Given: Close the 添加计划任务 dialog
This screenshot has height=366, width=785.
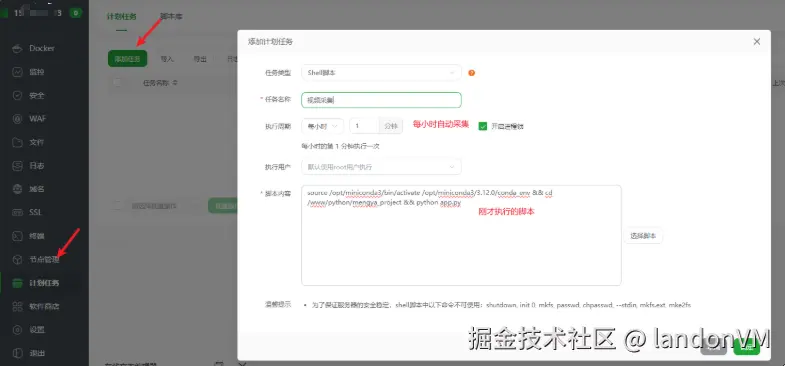Looking at the screenshot, I should (x=756, y=42).
